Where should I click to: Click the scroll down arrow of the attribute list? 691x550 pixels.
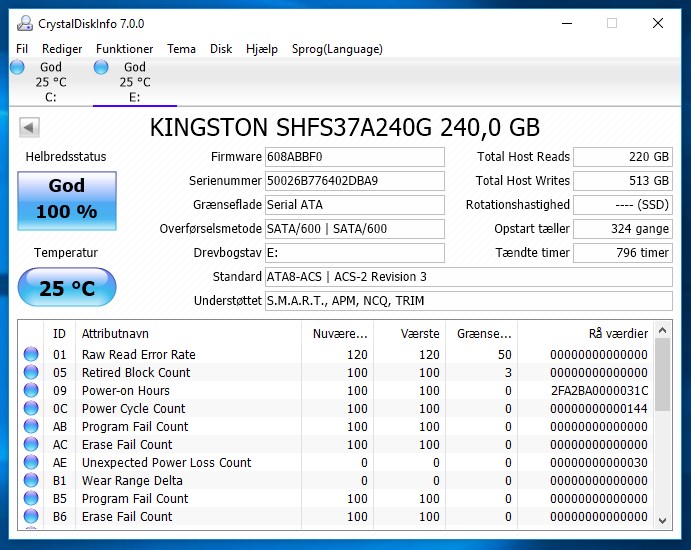(x=662, y=520)
